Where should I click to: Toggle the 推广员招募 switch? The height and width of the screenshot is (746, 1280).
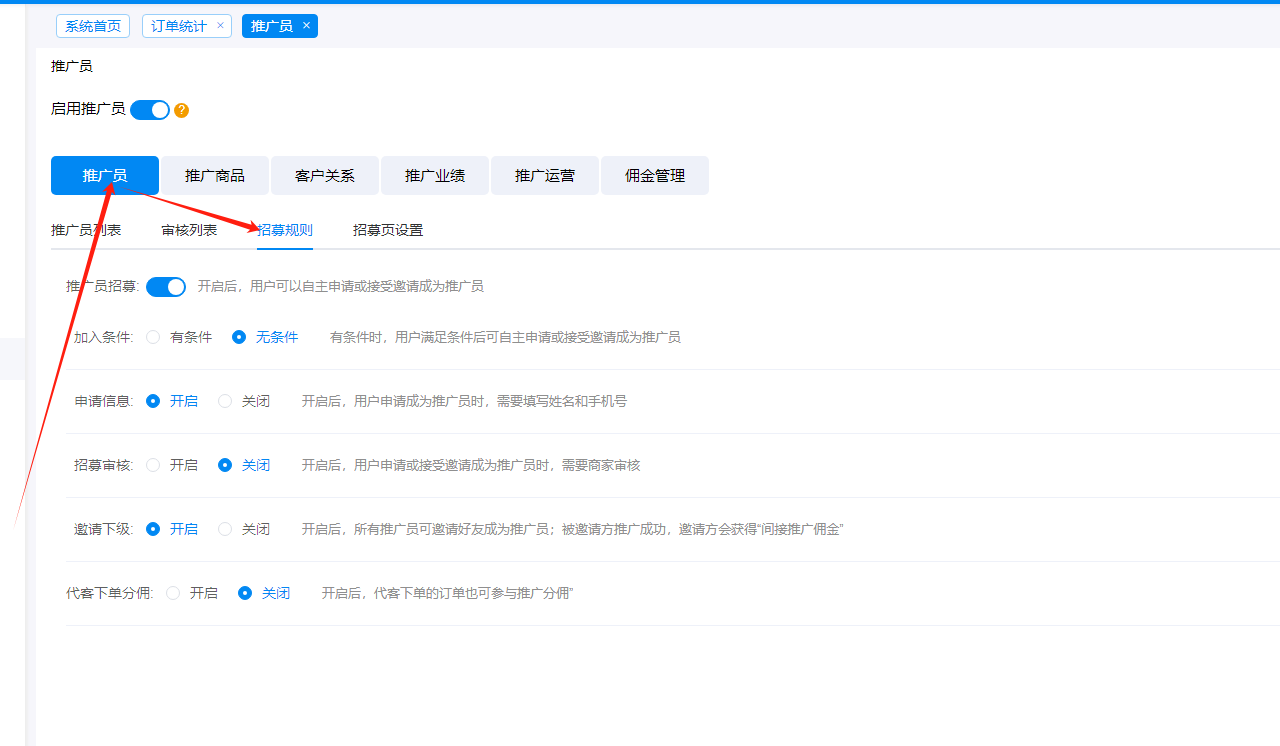[x=166, y=287]
